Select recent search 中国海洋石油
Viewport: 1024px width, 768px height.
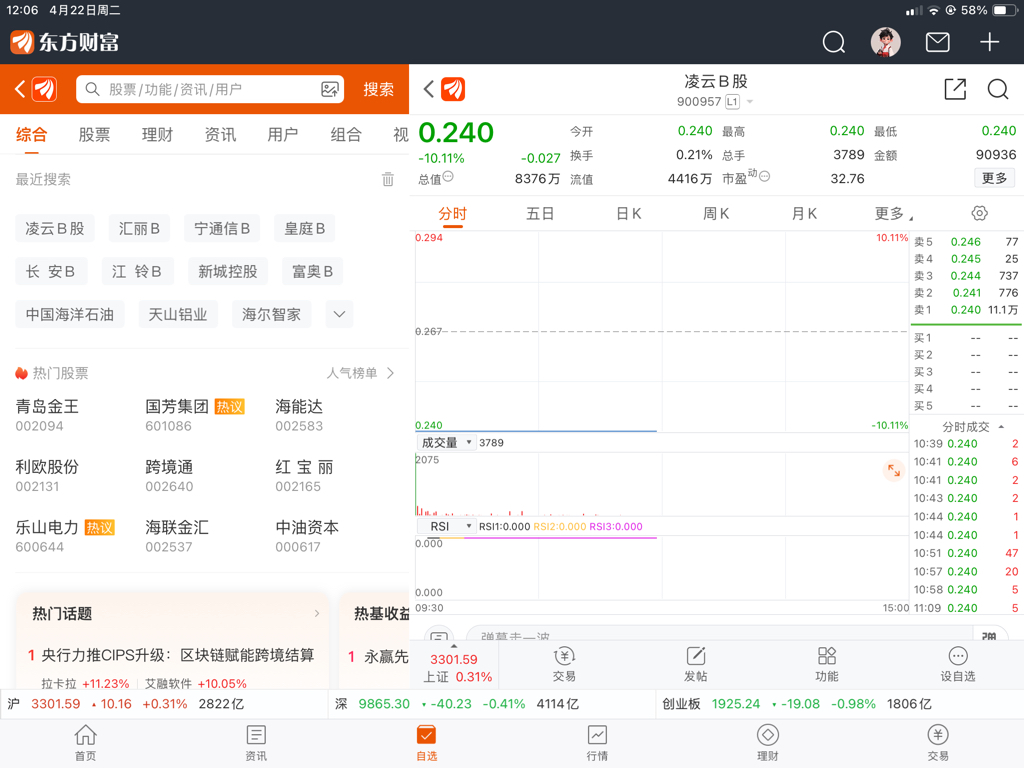pyautogui.click(x=70, y=315)
